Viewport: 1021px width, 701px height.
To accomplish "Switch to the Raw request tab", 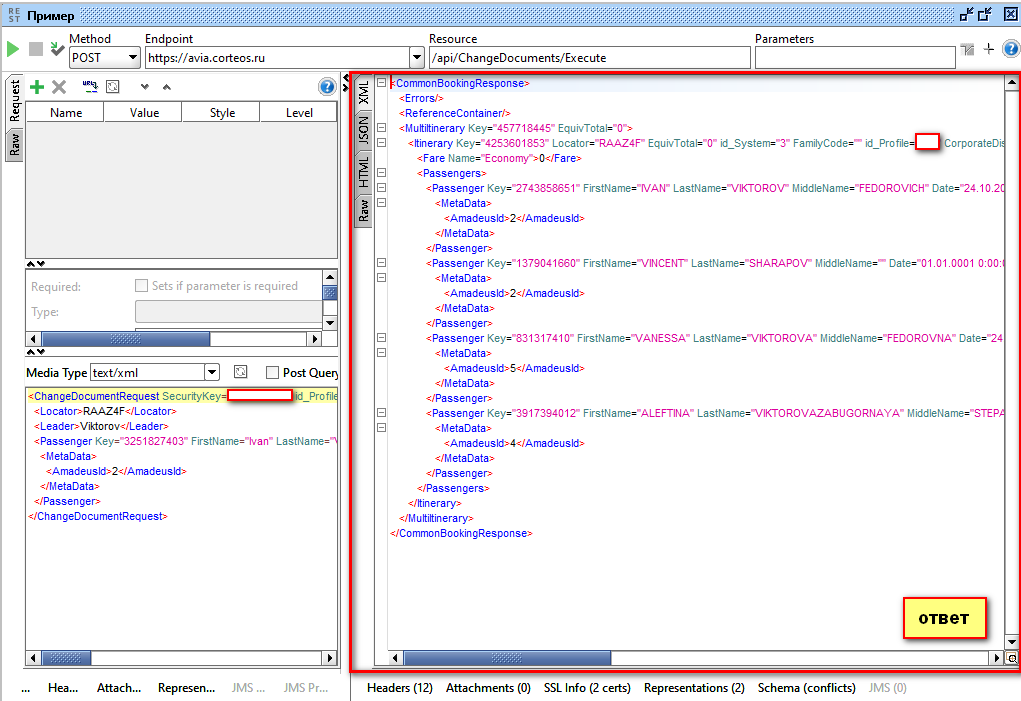I will click(14, 146).
